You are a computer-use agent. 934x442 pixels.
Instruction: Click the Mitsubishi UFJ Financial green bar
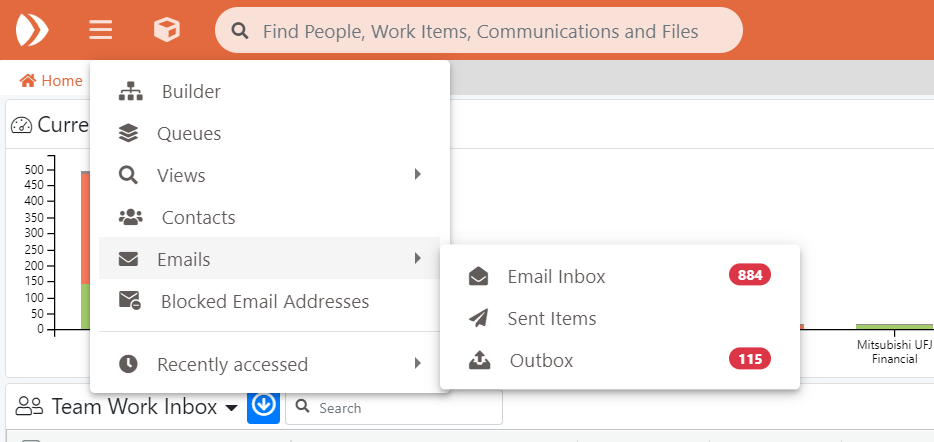click(x=893, y=326)
